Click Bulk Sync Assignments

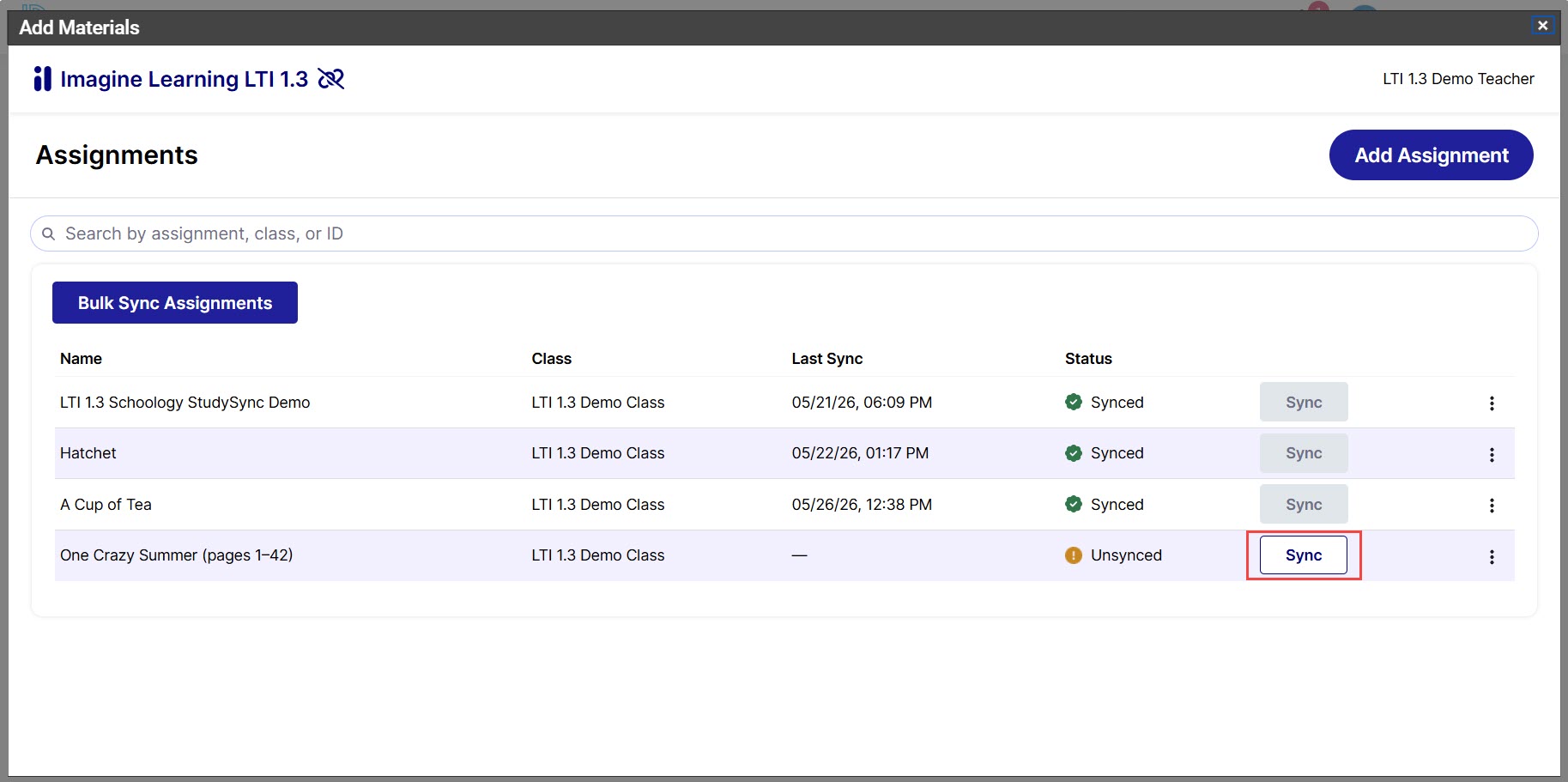pyautogui.click(x=175, y=303)
